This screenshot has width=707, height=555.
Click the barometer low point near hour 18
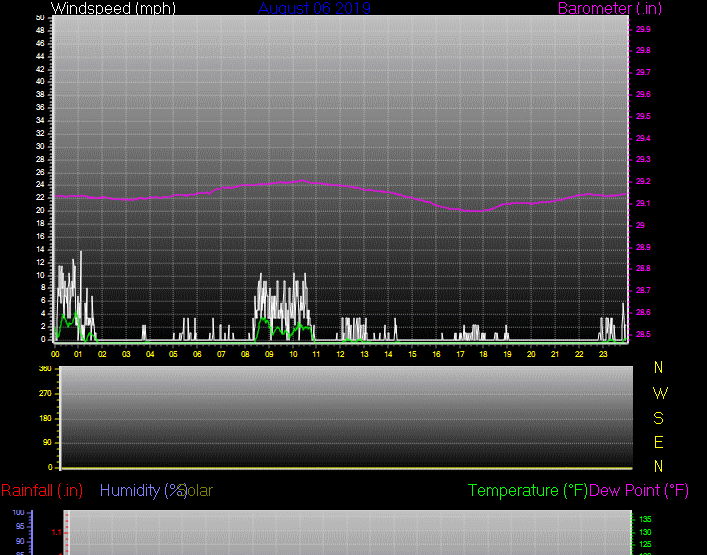(x=477, y=211)
